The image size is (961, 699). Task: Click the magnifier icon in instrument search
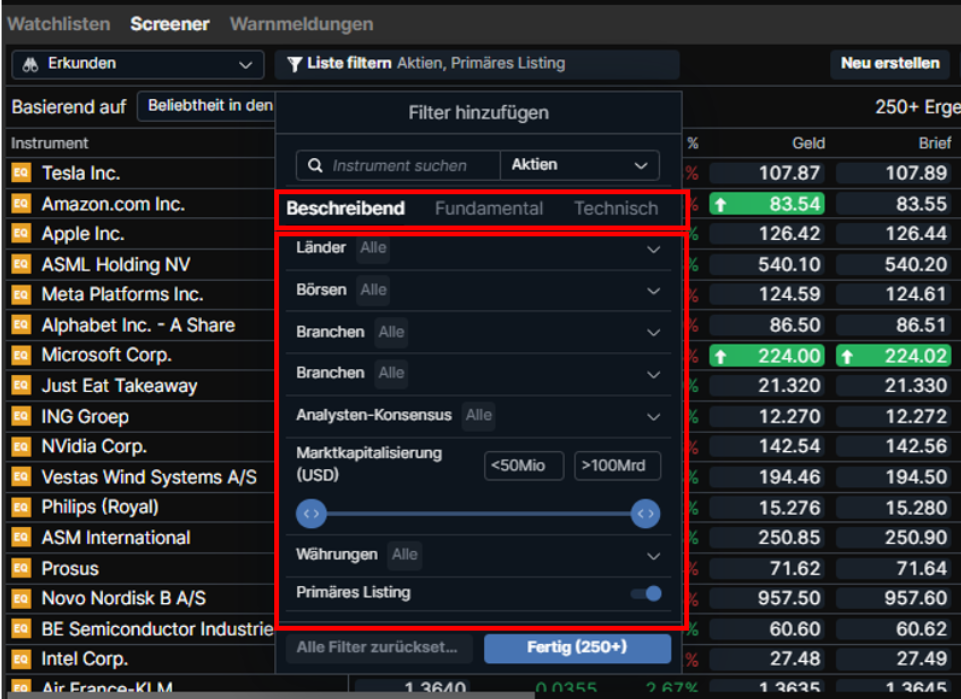(x=316, y=166)
